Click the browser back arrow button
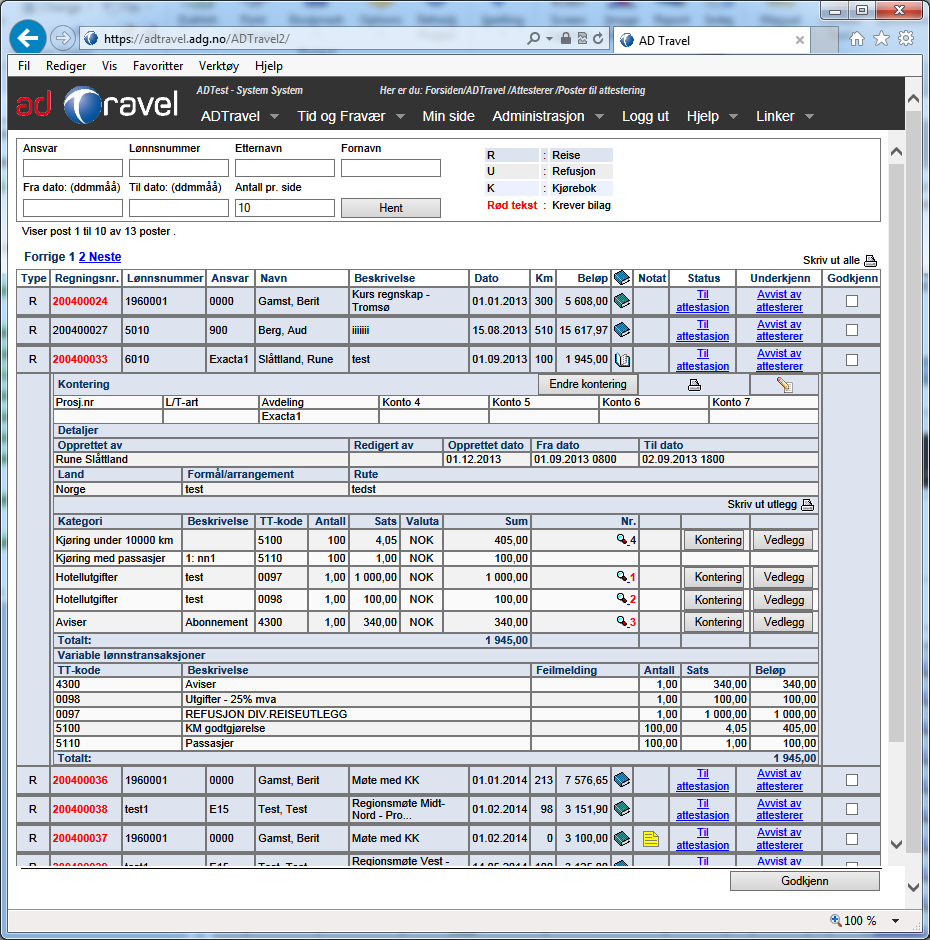Screen dimensions: 930x940 point(29,38)
